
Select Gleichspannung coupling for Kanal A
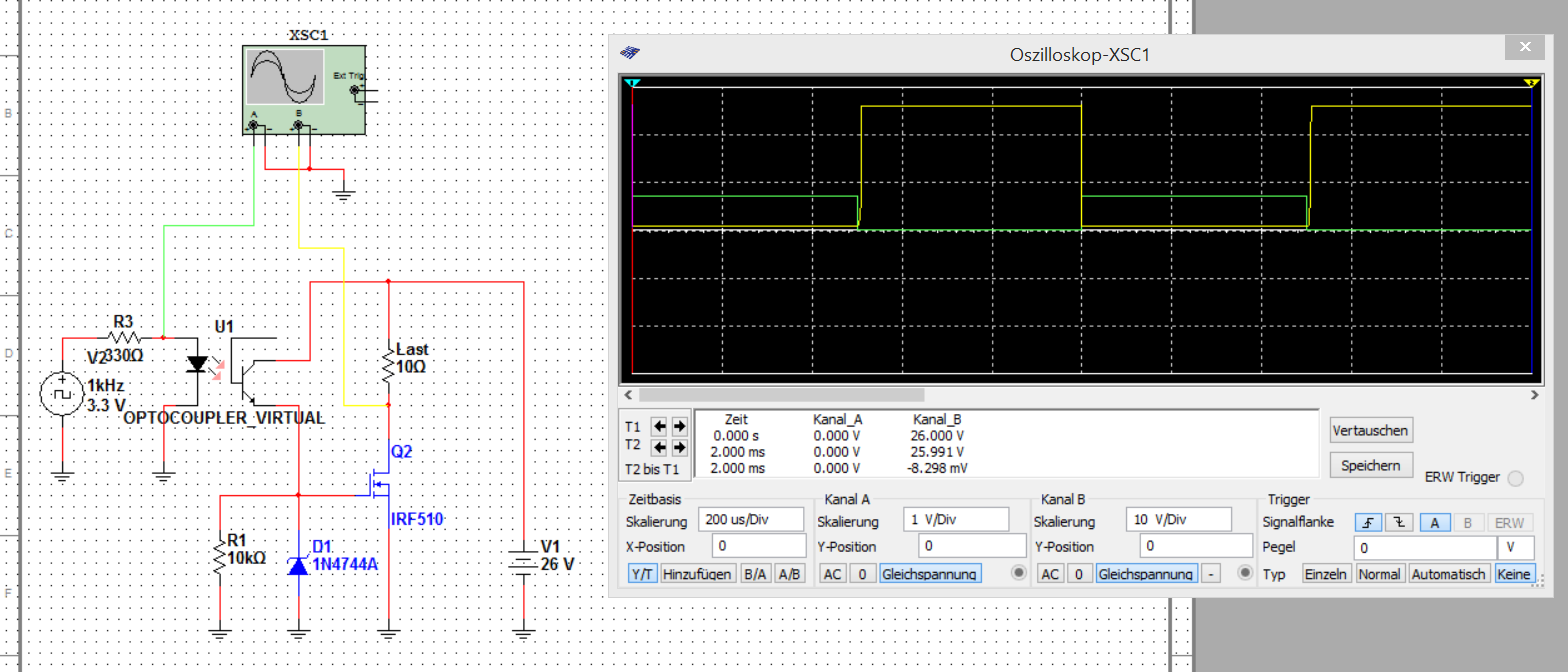[930, 574]
